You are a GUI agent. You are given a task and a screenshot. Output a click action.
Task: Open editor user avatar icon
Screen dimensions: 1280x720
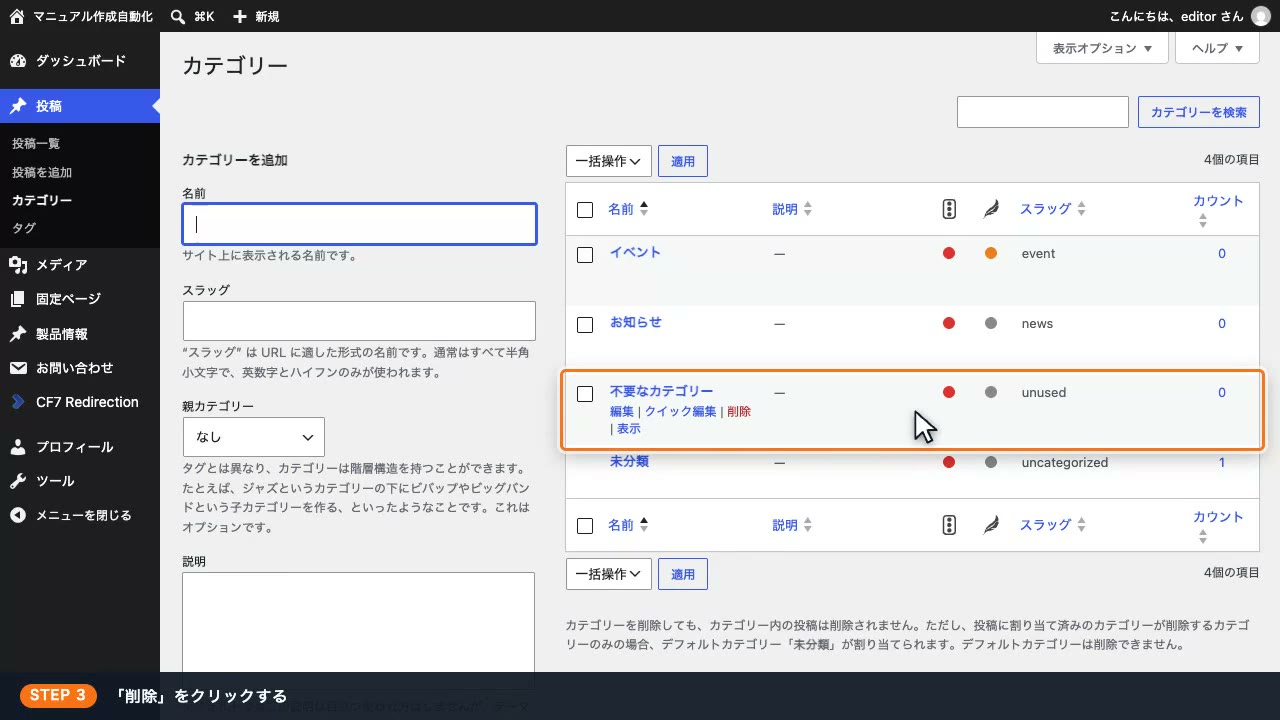click(x=1261, y=16)
